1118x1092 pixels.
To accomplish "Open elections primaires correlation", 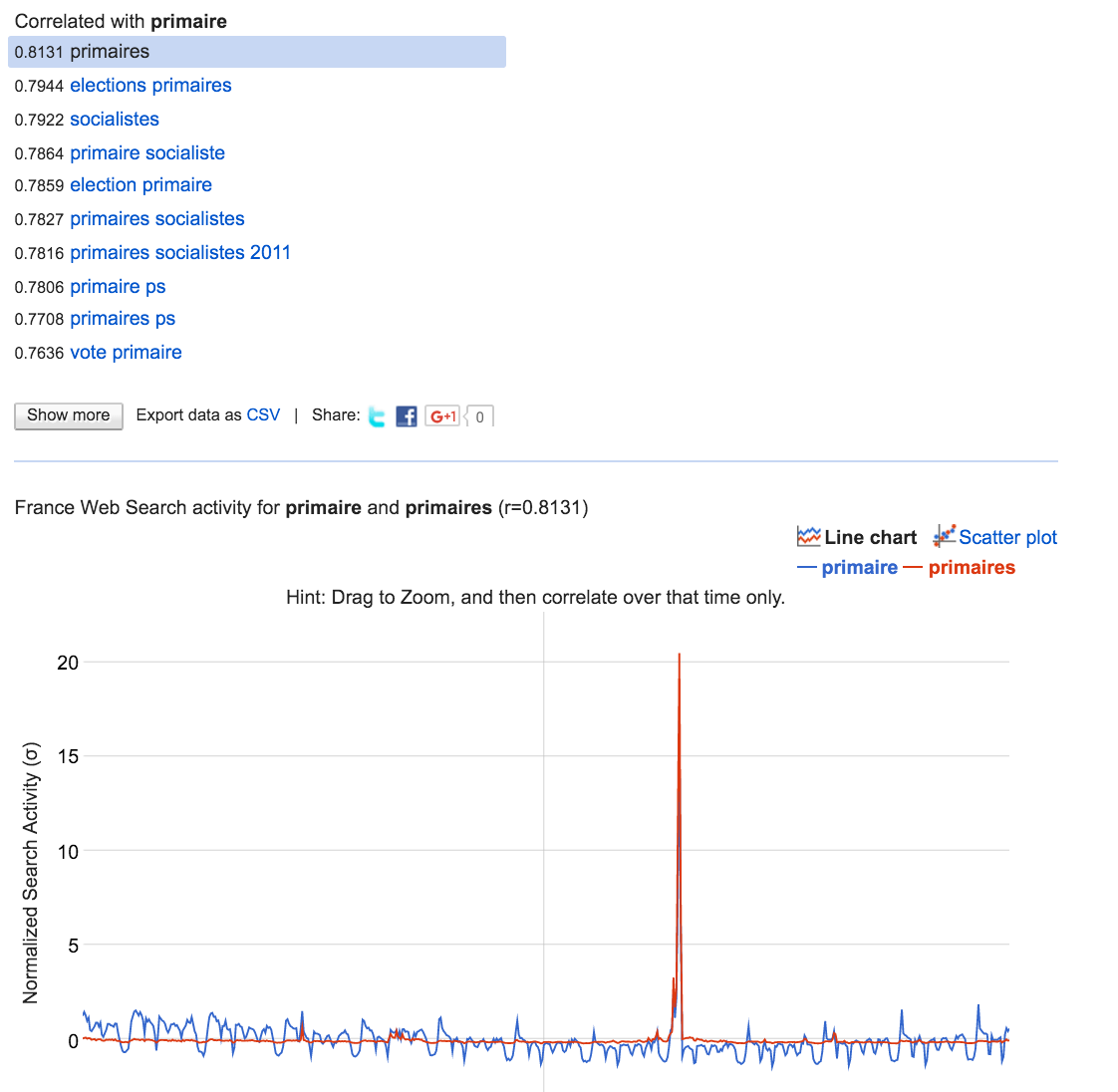I will tap(150, 86).
